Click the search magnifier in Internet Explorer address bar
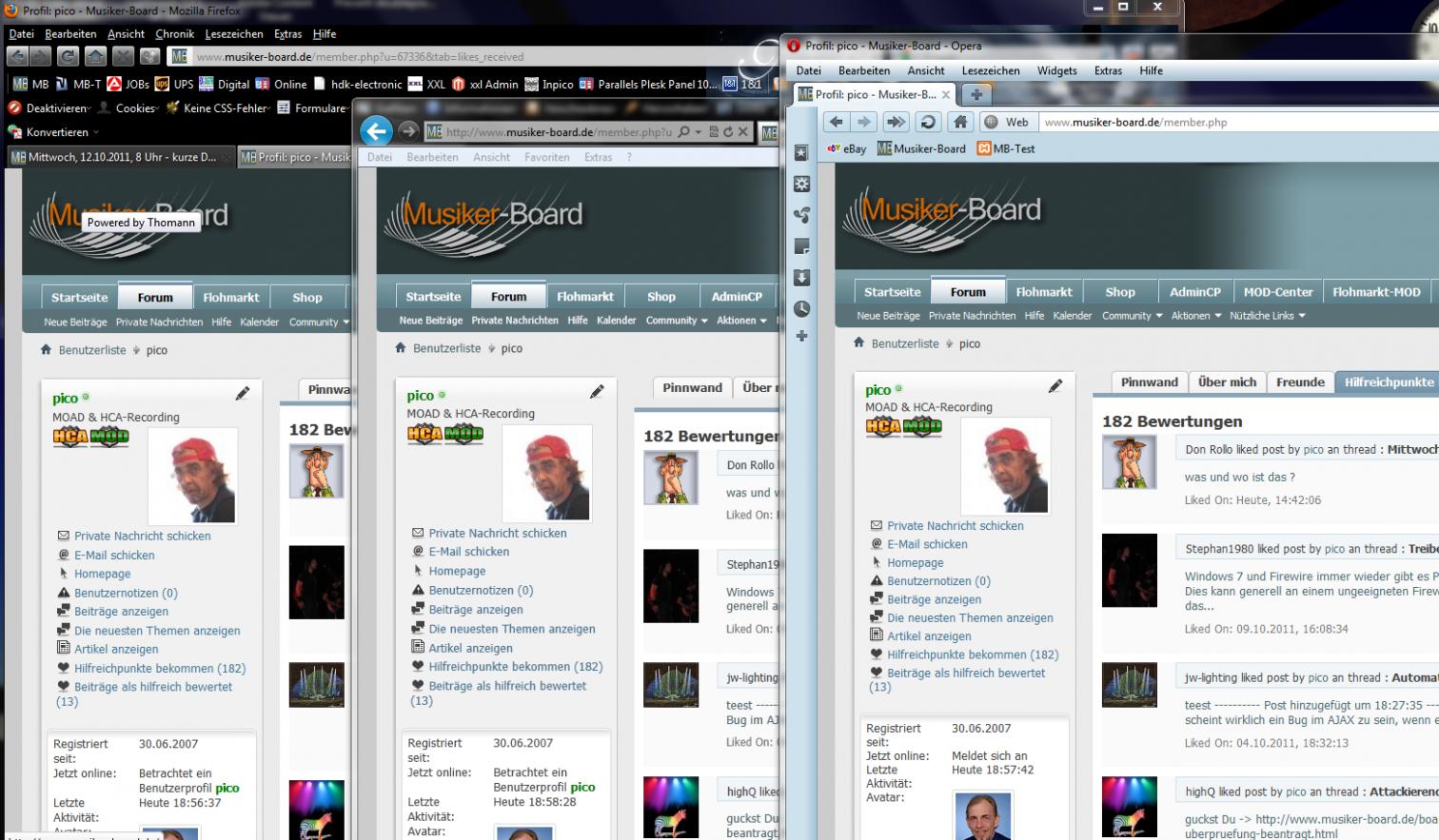The image size is (1439, 840). [x=683, y=131]
